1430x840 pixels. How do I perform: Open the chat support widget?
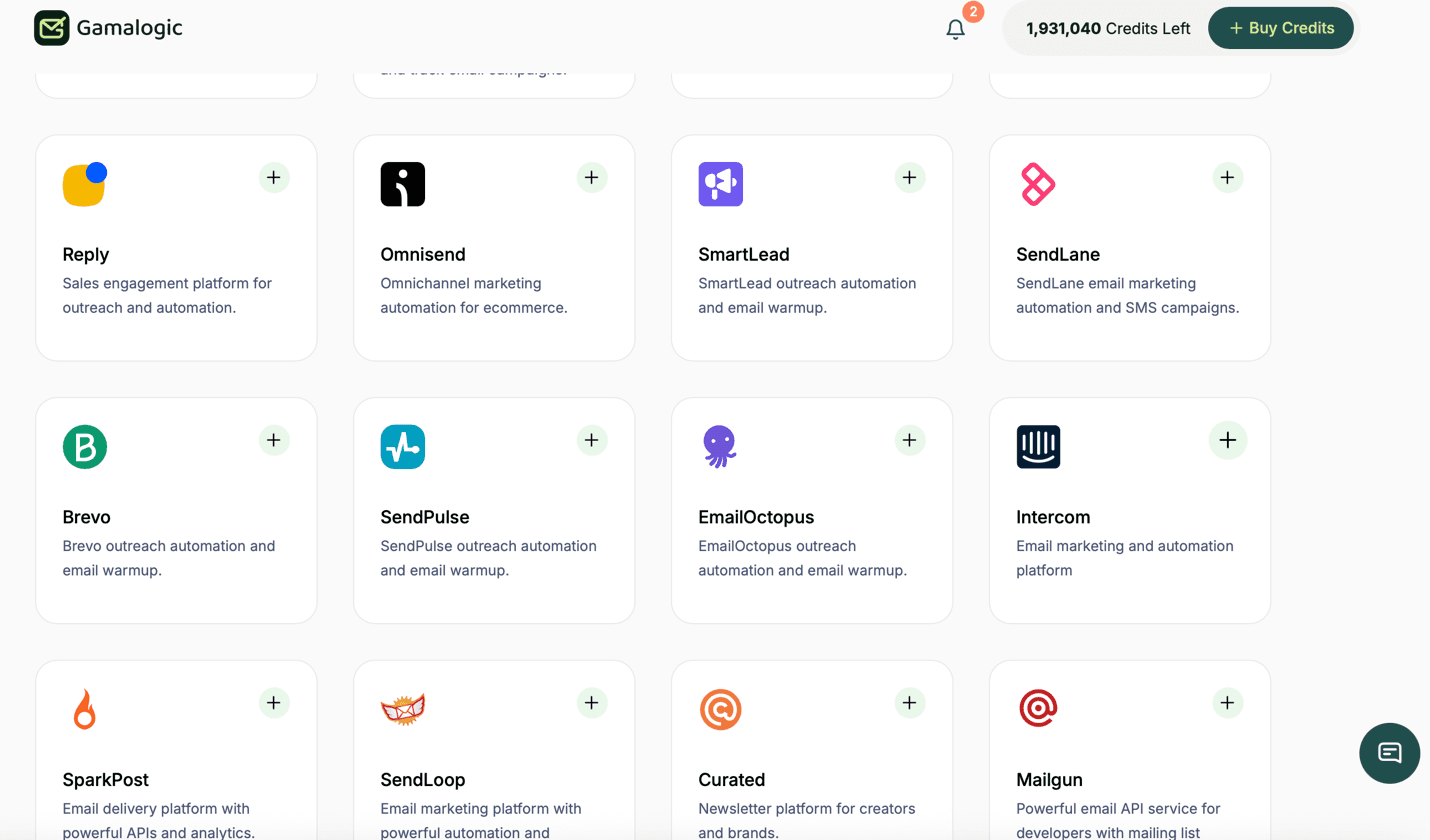1390,753
